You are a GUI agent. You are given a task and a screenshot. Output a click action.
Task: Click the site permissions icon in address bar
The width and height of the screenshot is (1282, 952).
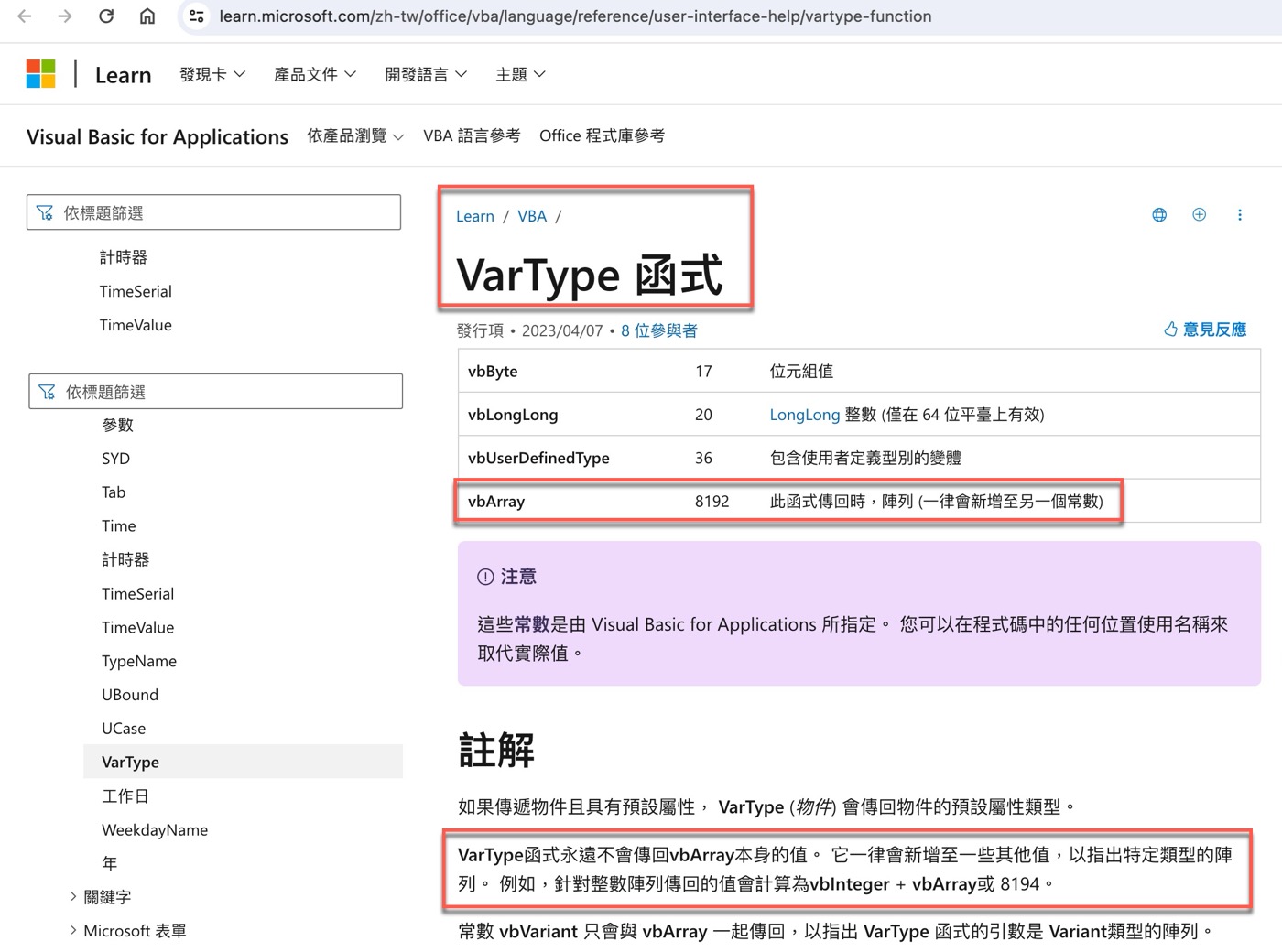tap(196, 16)
